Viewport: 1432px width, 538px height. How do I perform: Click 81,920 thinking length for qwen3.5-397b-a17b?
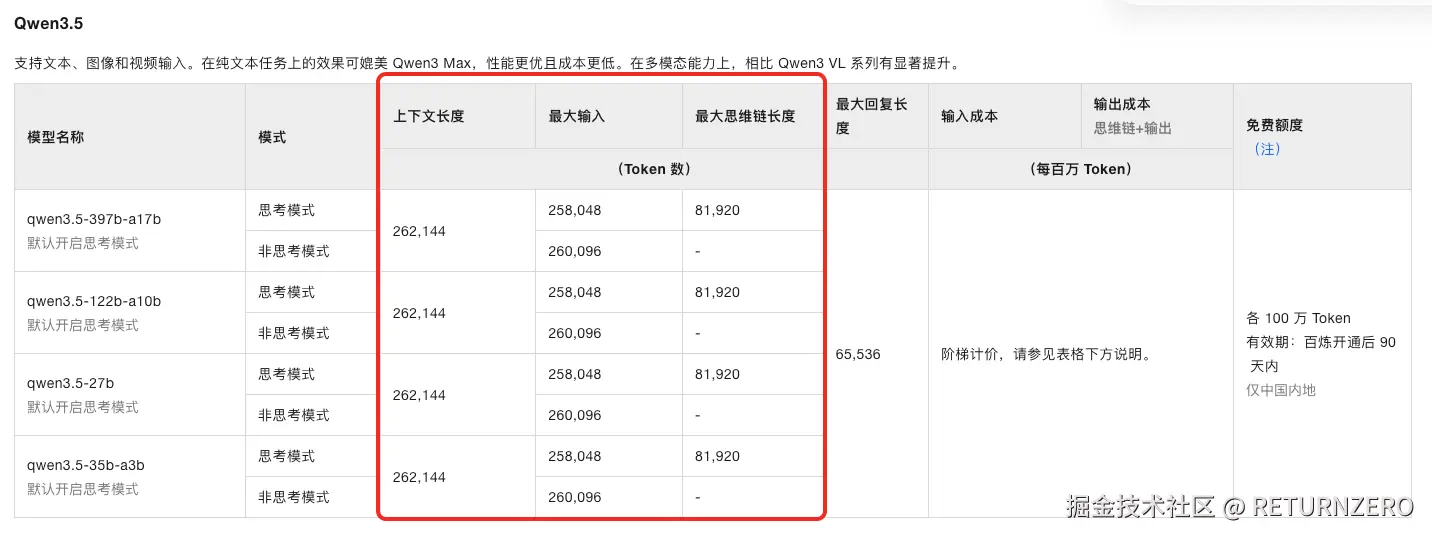718,210
